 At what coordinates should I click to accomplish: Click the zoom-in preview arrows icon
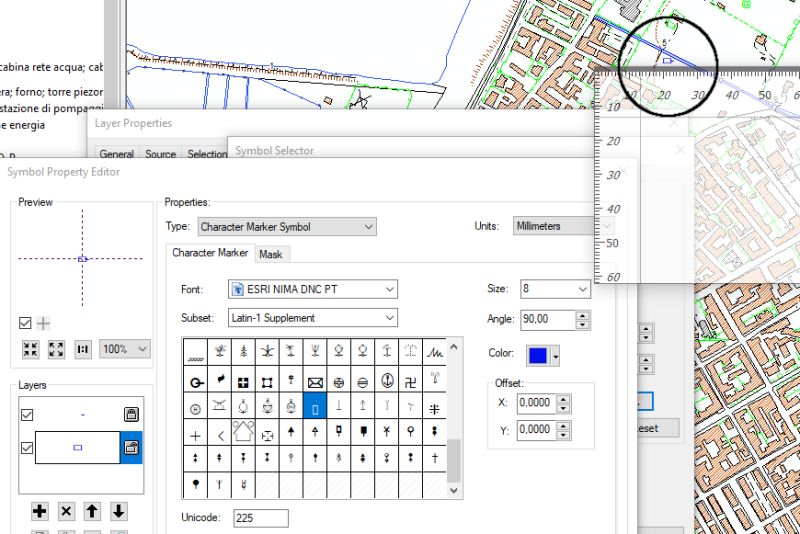31,349
